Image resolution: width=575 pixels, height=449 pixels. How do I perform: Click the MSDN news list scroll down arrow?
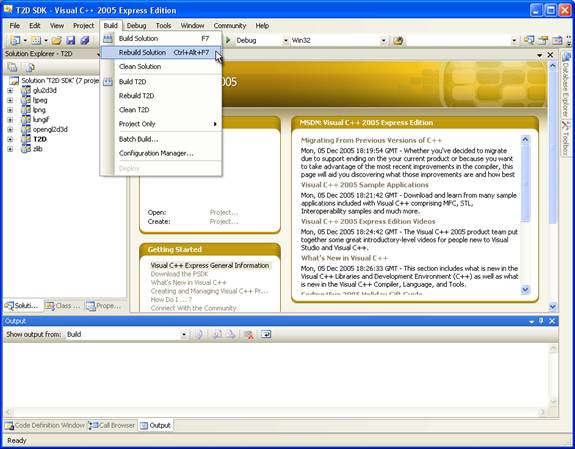tap(525, 290)
